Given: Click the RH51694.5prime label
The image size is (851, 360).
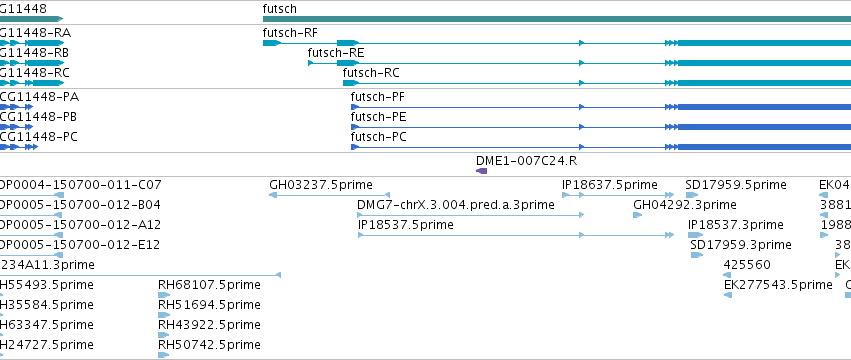Looking at the screenshot, I should pyautogui.click(x=209, y=305).
